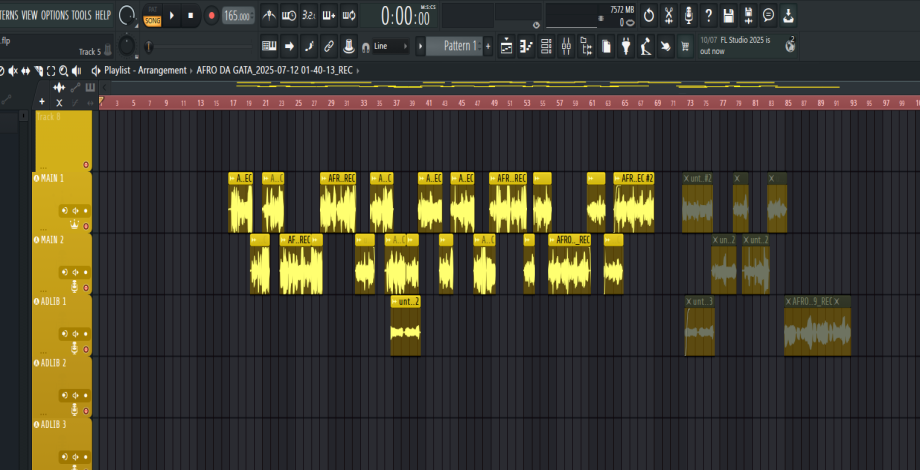This screenshot has height=470, width=920.
Task: Click the globe online notifications icon
Action: [x=790, y=46]
